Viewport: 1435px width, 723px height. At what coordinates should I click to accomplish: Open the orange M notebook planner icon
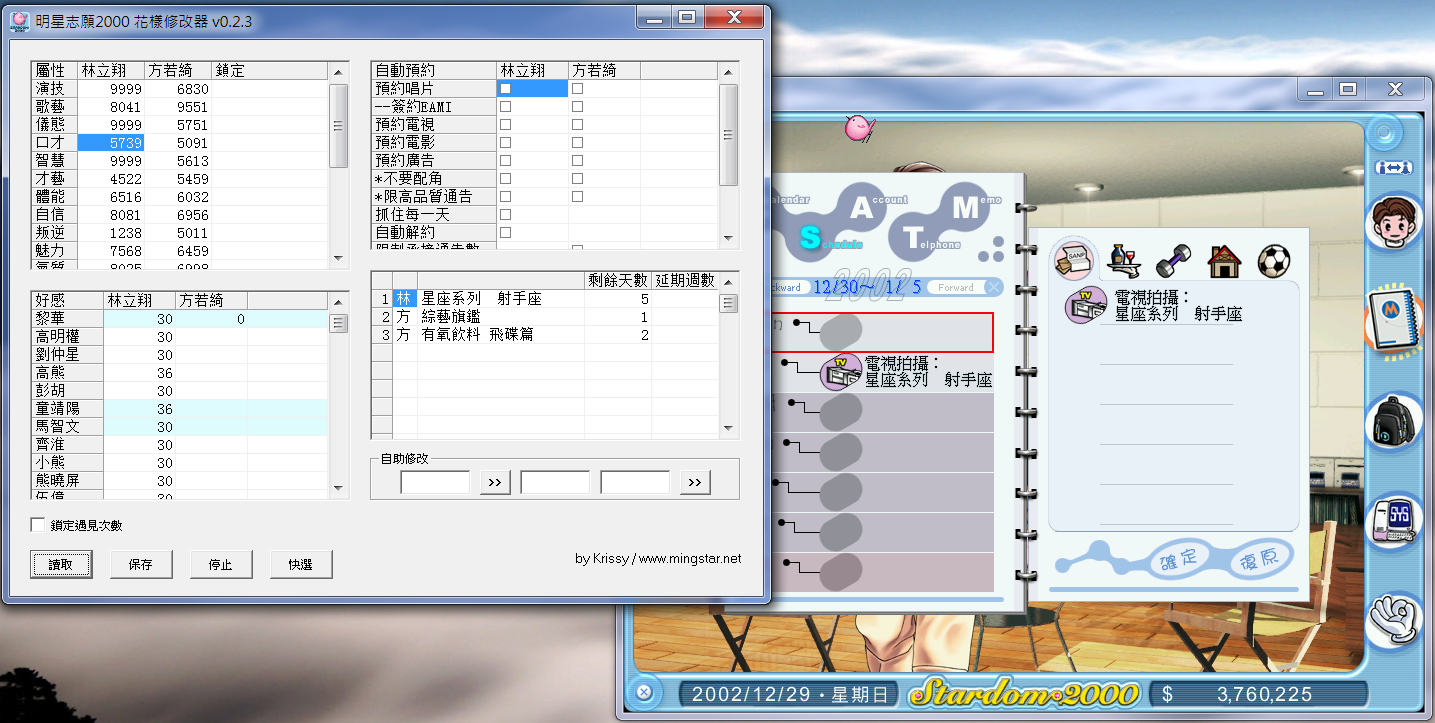click(x=1394, y=322)
